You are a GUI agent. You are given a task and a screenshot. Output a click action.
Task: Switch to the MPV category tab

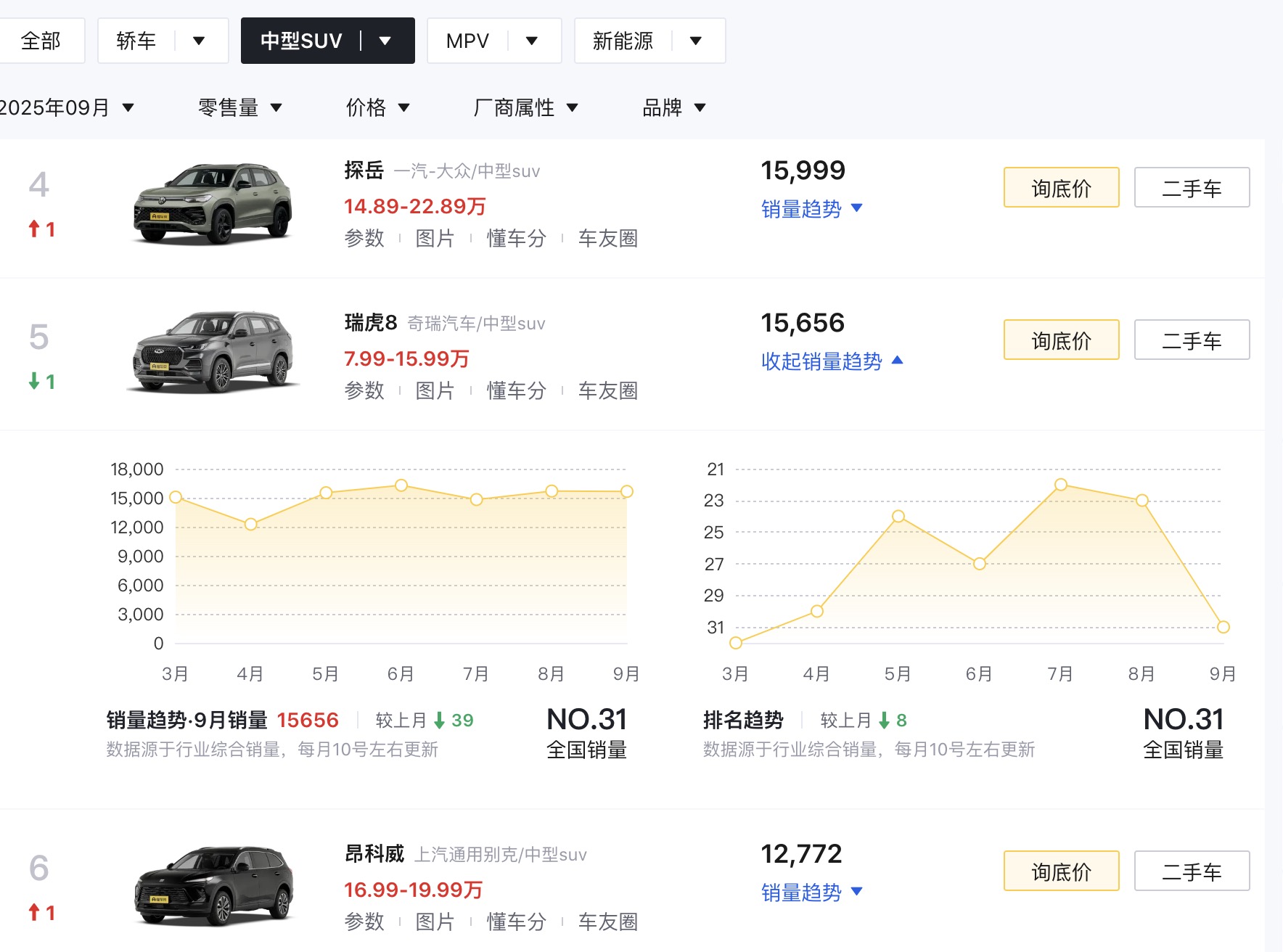[467, 41]
